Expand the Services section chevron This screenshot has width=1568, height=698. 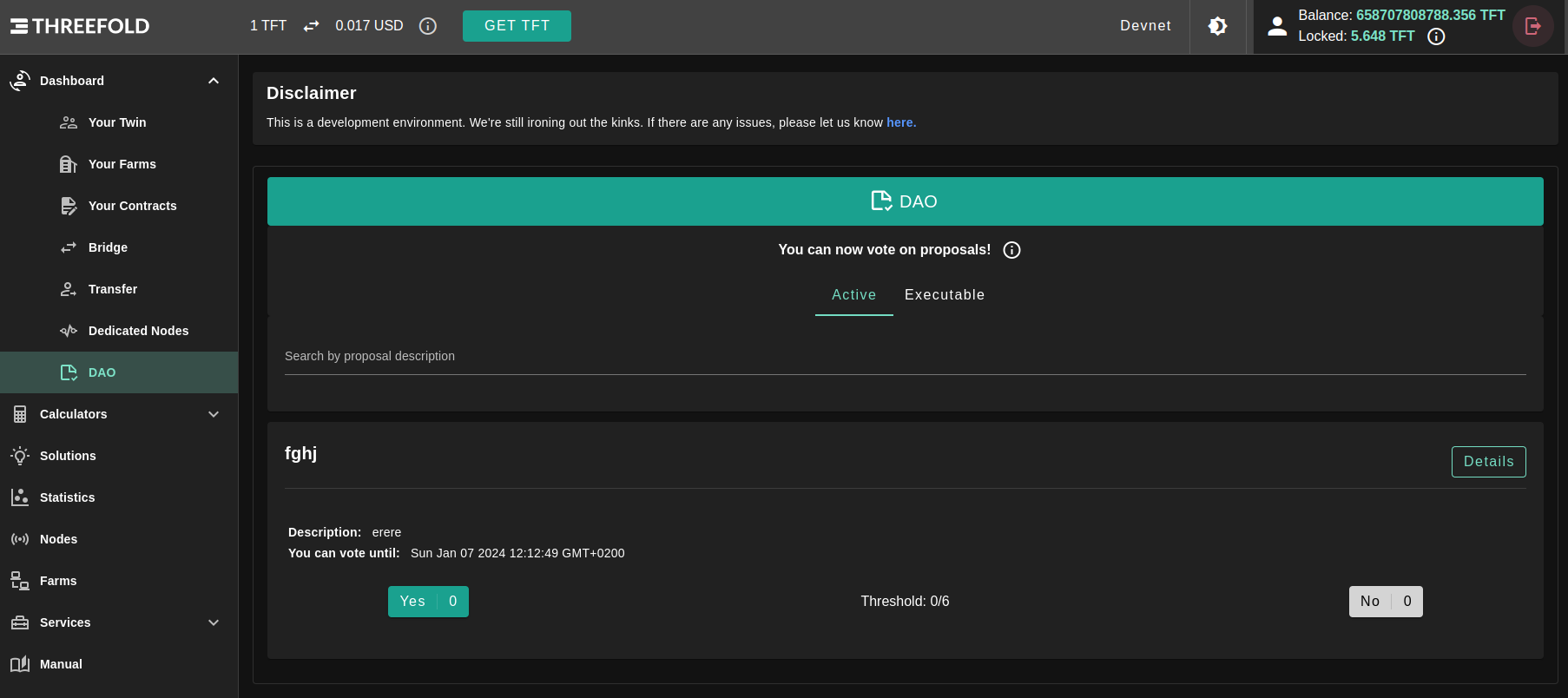(x=214, y=622)
